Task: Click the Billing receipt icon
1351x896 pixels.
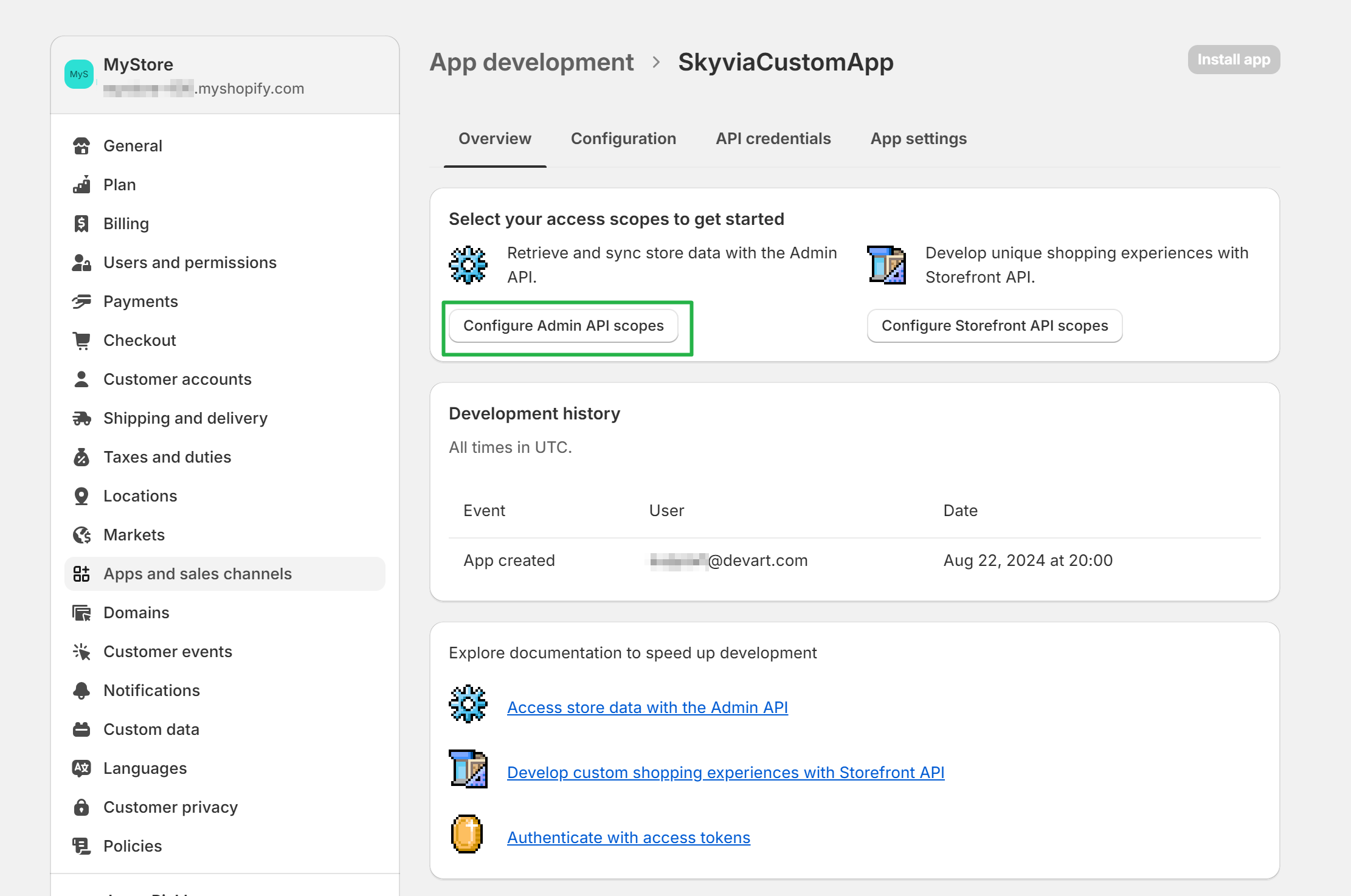Action: 81,224
